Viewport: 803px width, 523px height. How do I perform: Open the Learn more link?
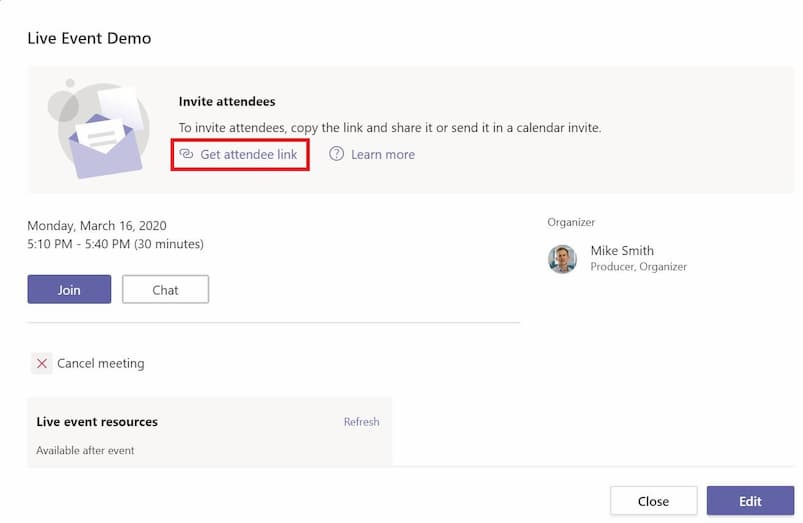coord(383,154)
